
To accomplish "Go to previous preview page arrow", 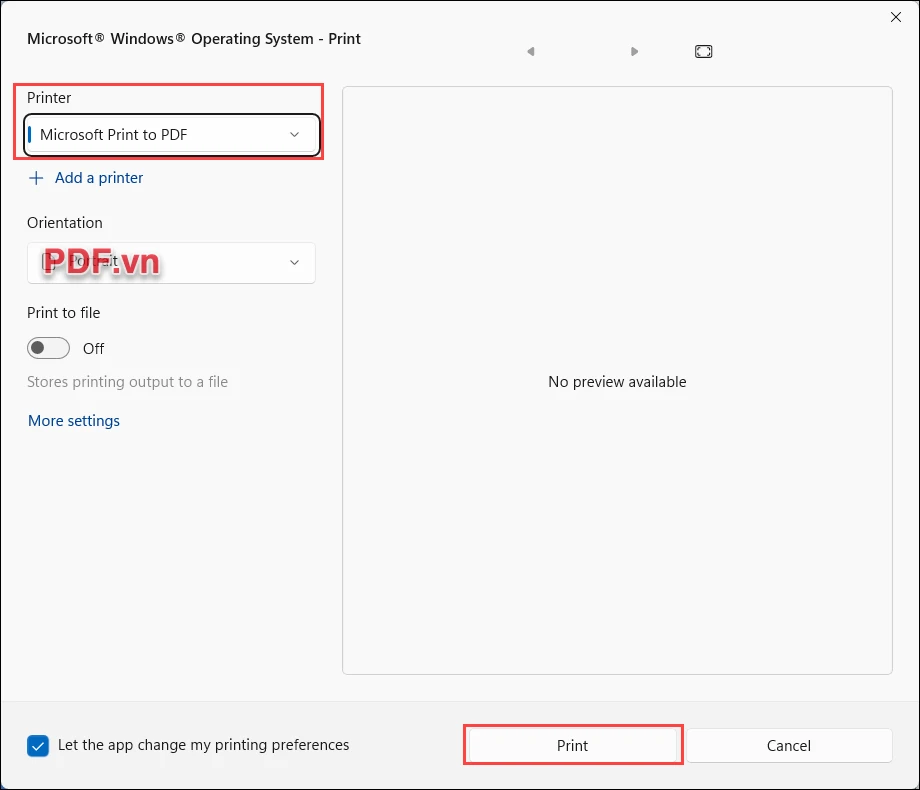I will tap(530, 52).
